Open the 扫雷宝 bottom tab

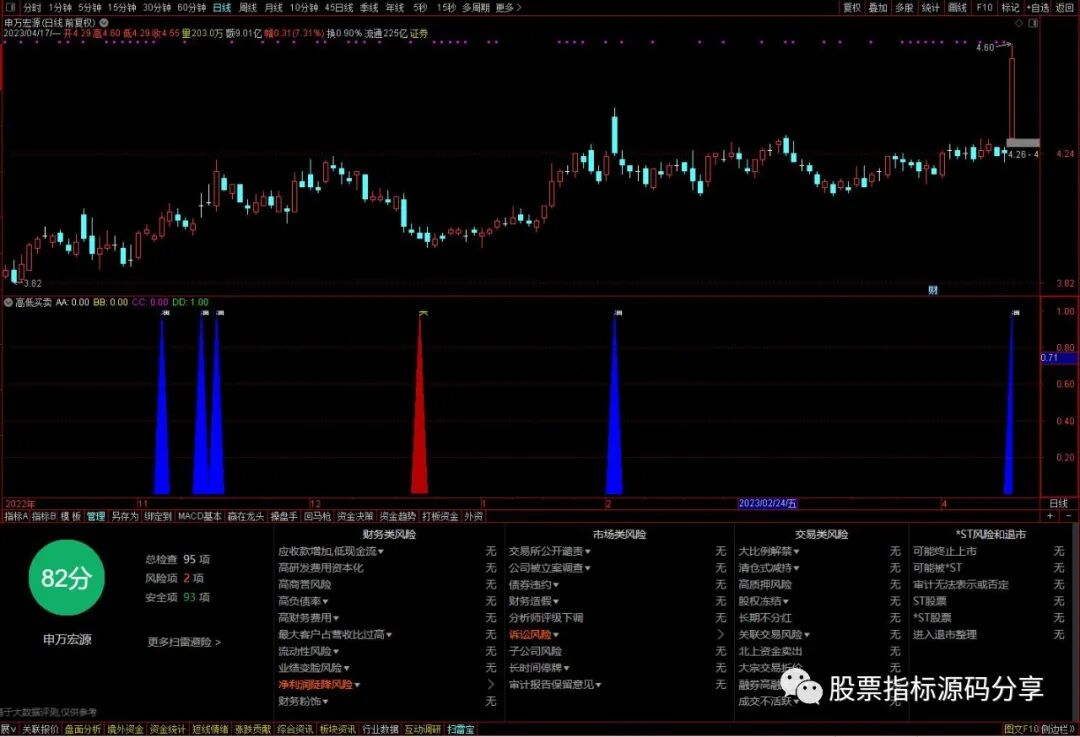pyautogui.click(x=461, y=729)
